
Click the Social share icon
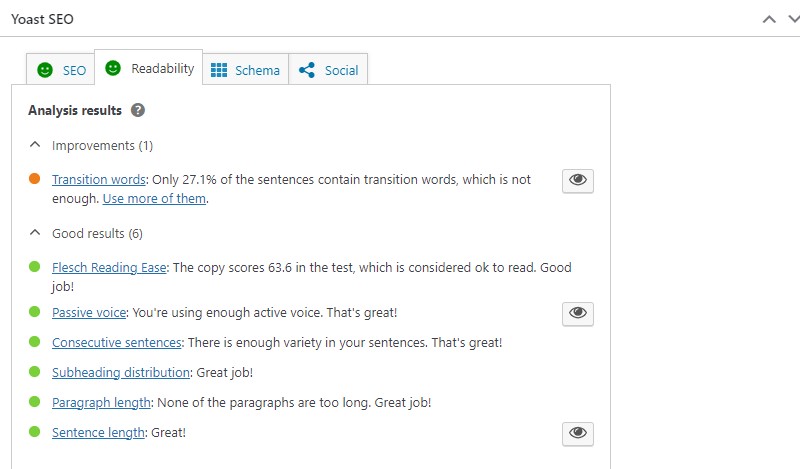click(307, 70)
